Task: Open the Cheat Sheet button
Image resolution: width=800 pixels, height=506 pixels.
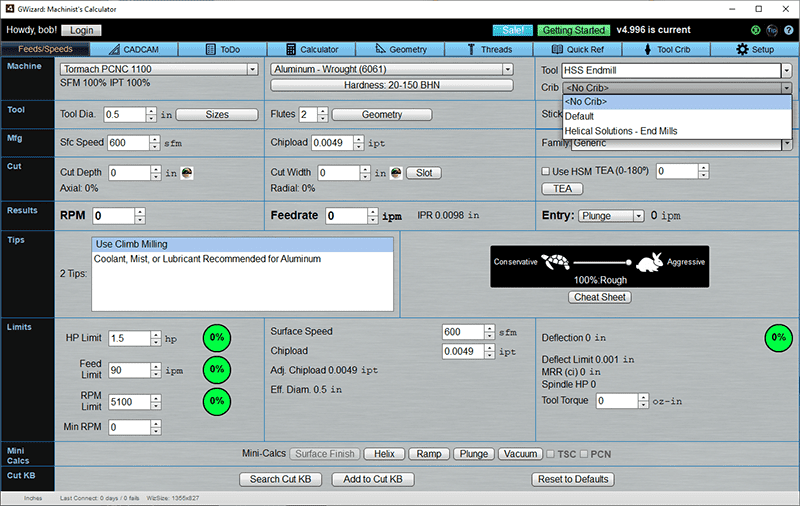Action: tap(599, 297)
